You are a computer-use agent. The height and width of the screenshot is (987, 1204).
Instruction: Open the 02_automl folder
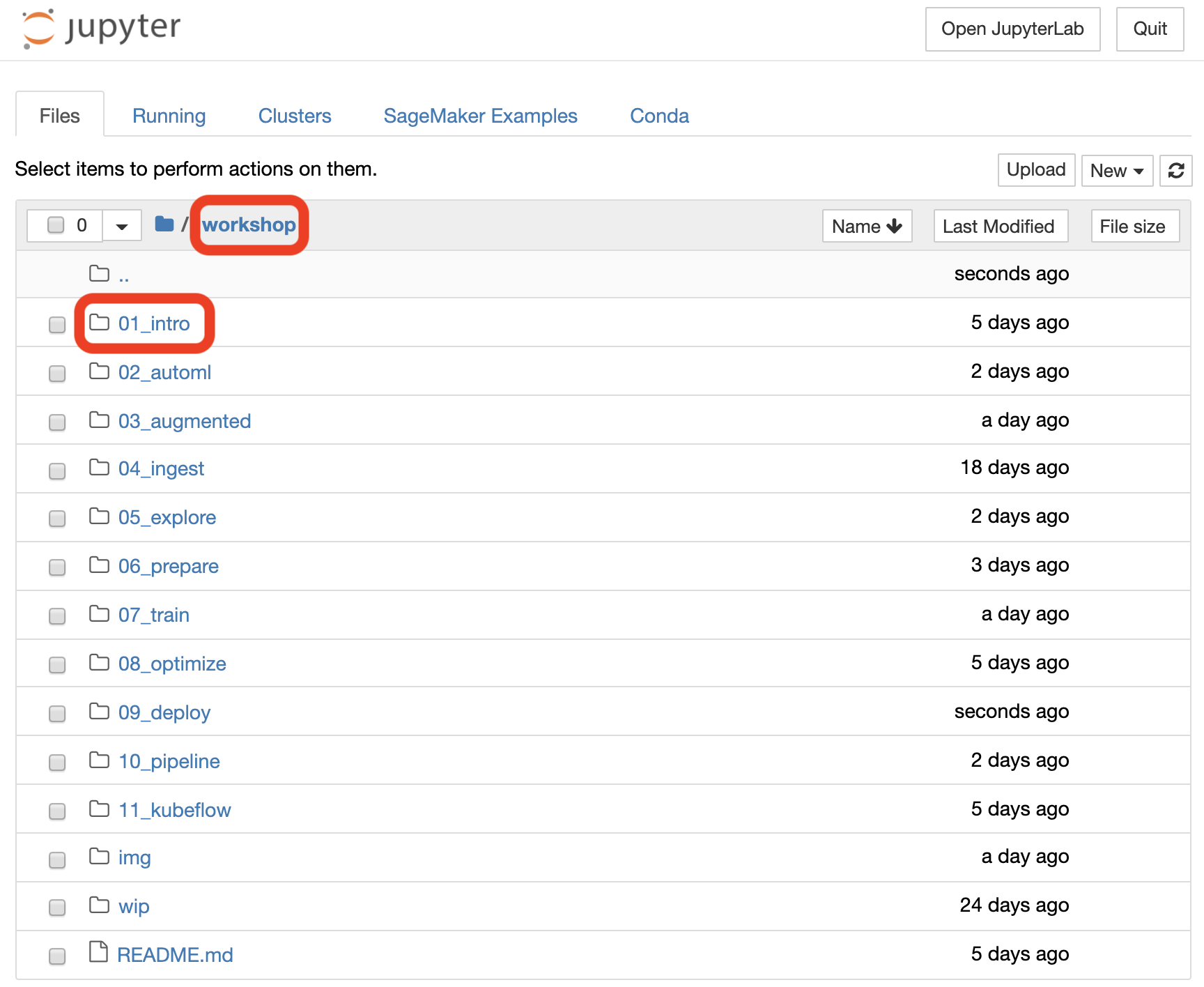164,372
